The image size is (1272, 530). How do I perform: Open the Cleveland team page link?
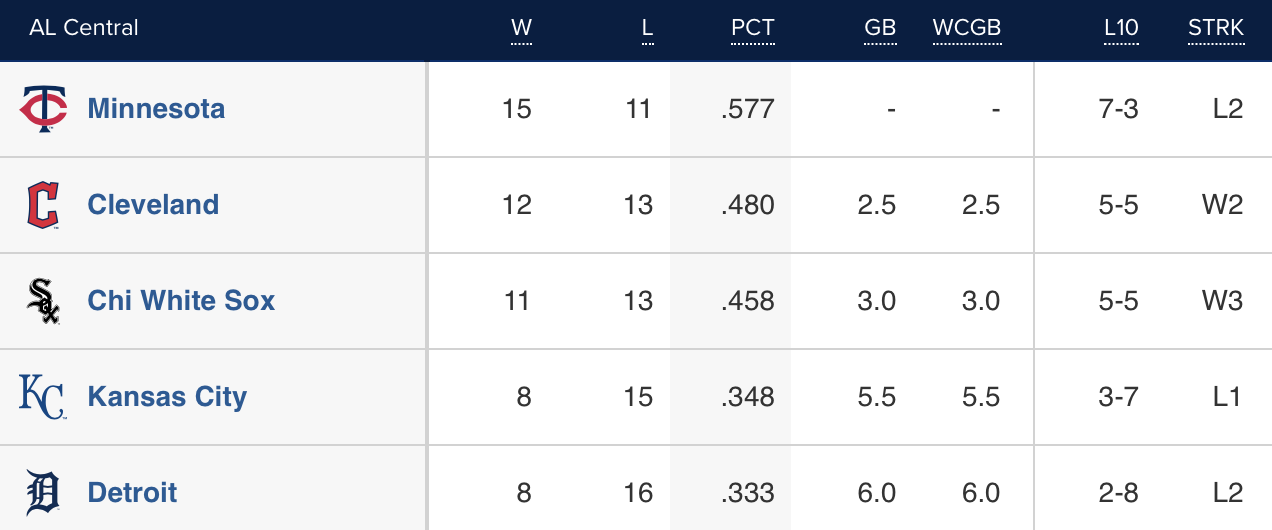coord(153,205)
